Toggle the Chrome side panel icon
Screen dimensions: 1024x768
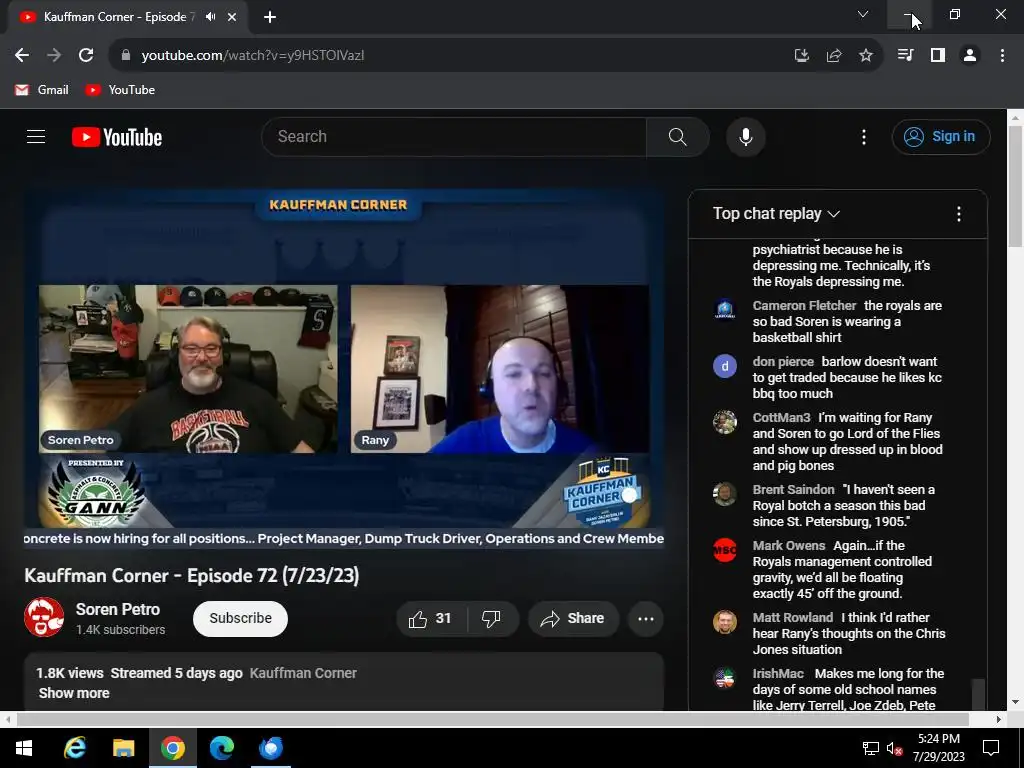click(938, 56)
